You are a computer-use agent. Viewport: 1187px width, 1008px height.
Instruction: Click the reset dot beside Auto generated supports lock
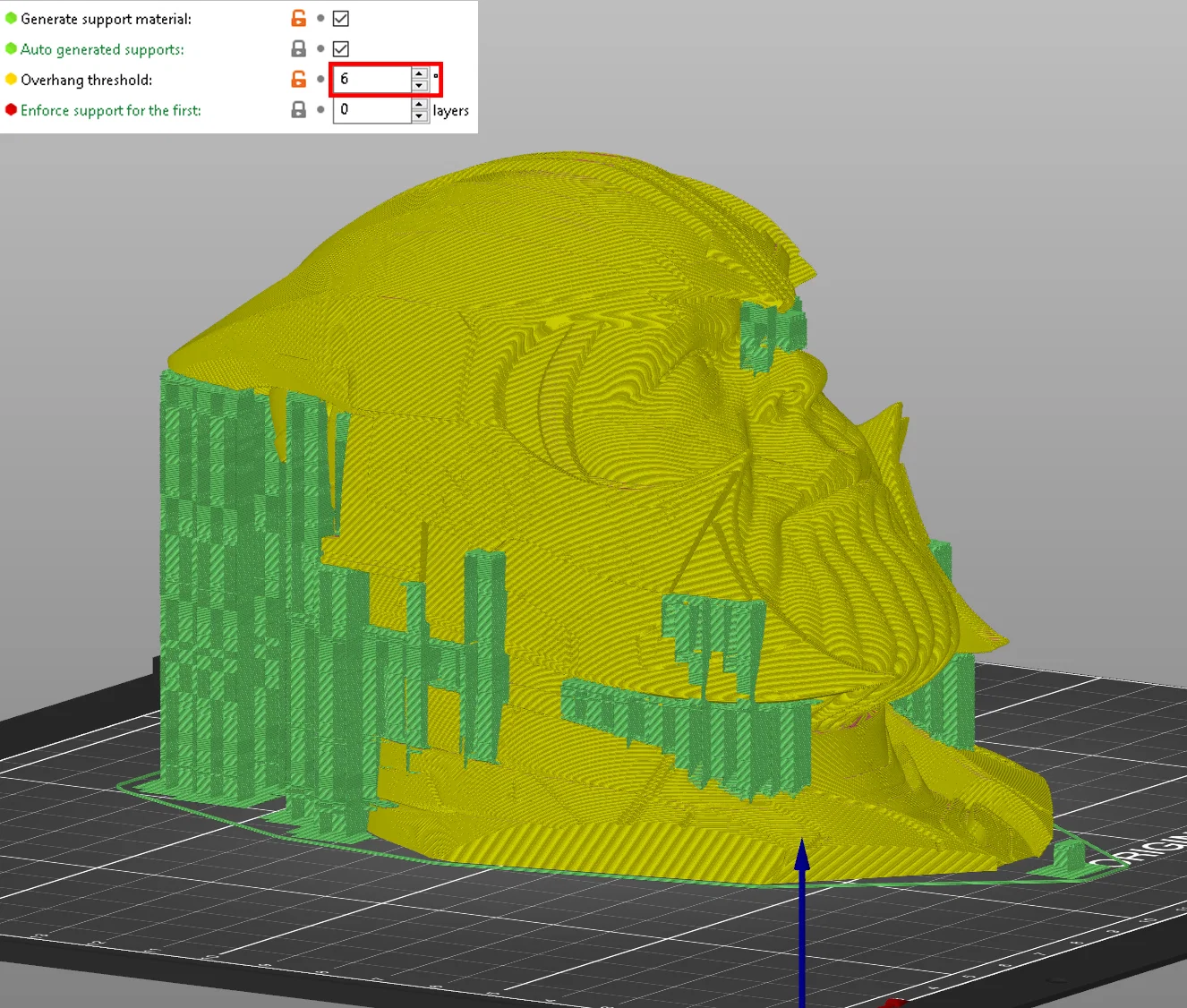(x=320, y=48)
